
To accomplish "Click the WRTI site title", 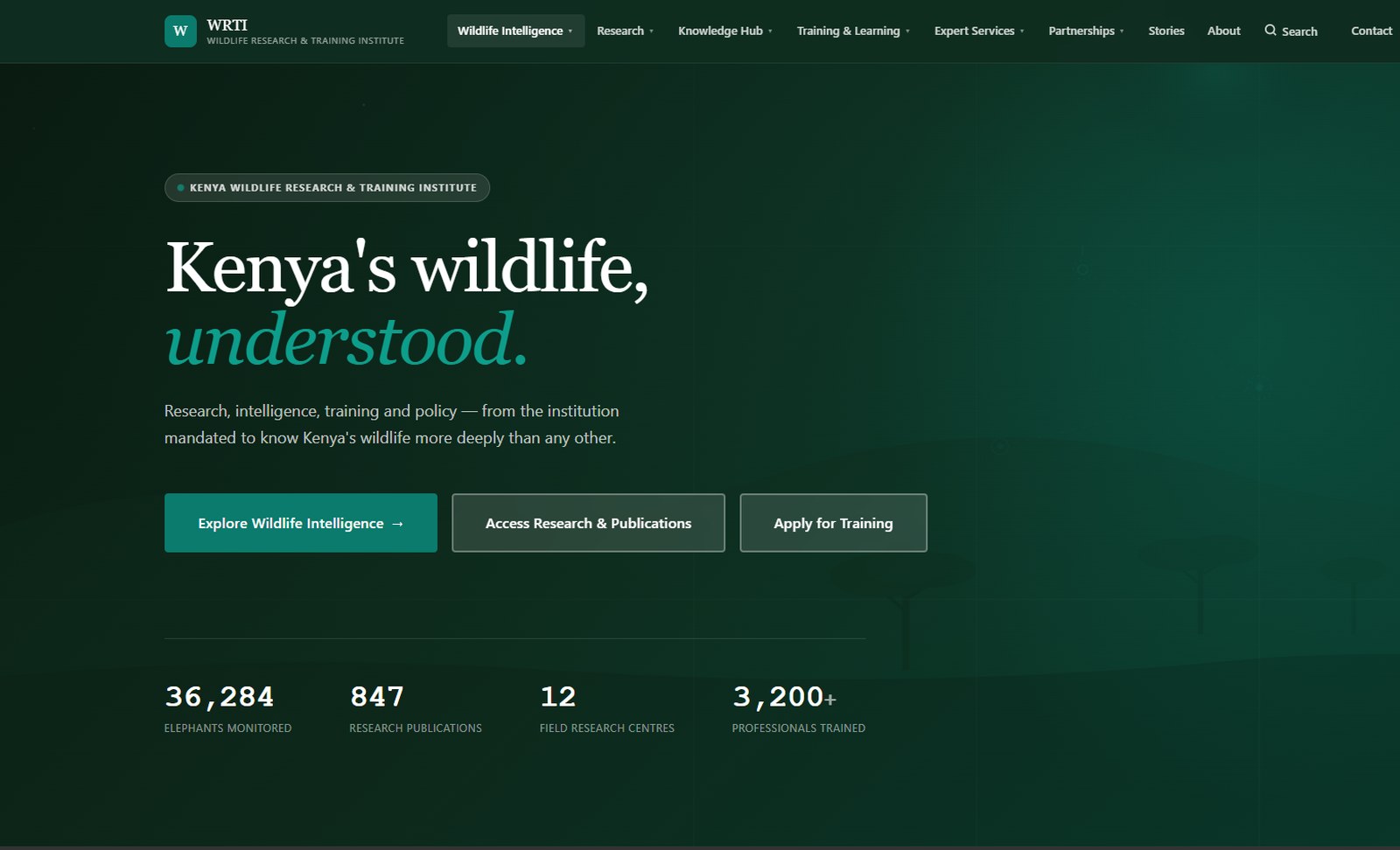I will tap(227, 24).
